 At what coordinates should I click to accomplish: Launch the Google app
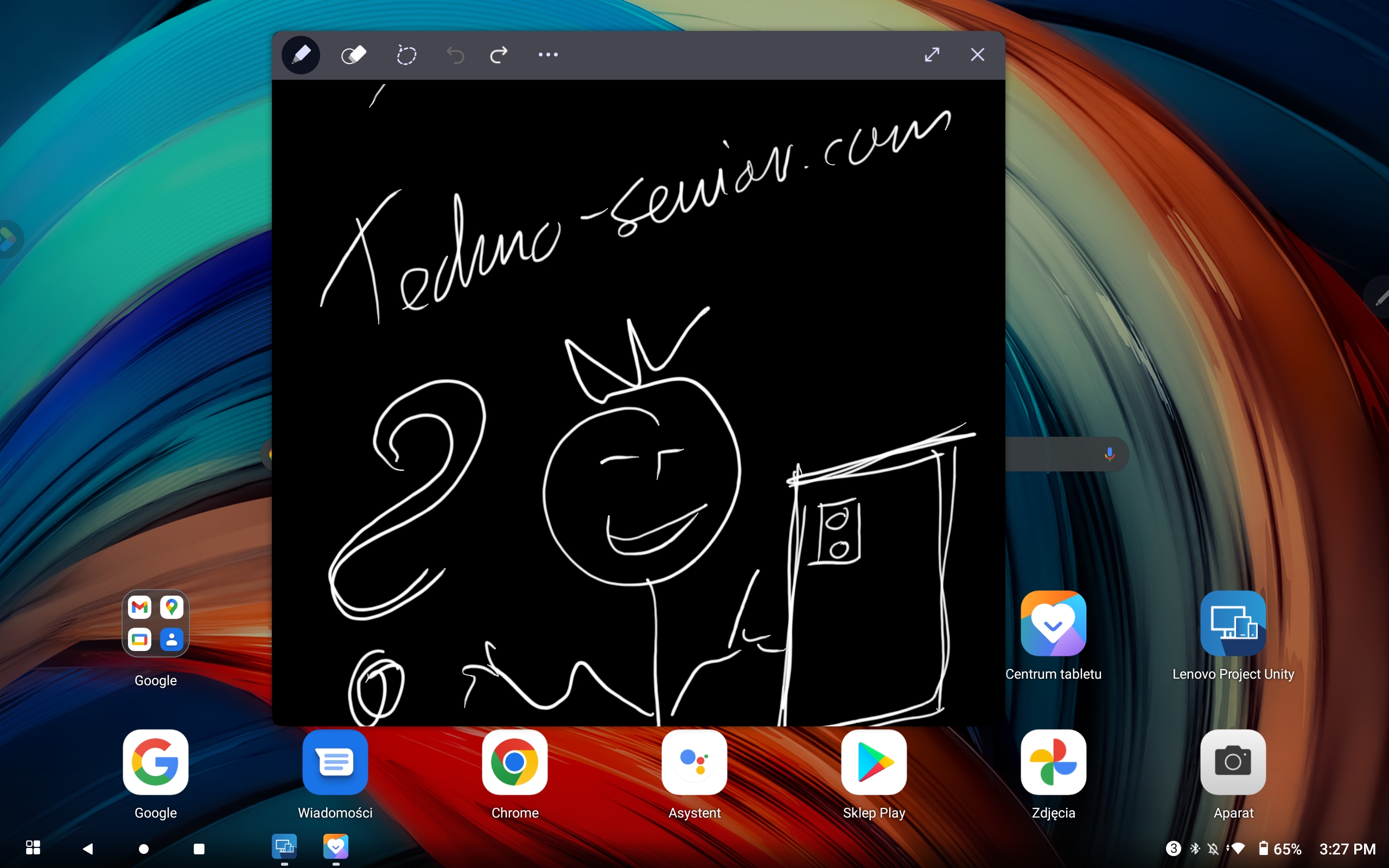pos(156,762)
